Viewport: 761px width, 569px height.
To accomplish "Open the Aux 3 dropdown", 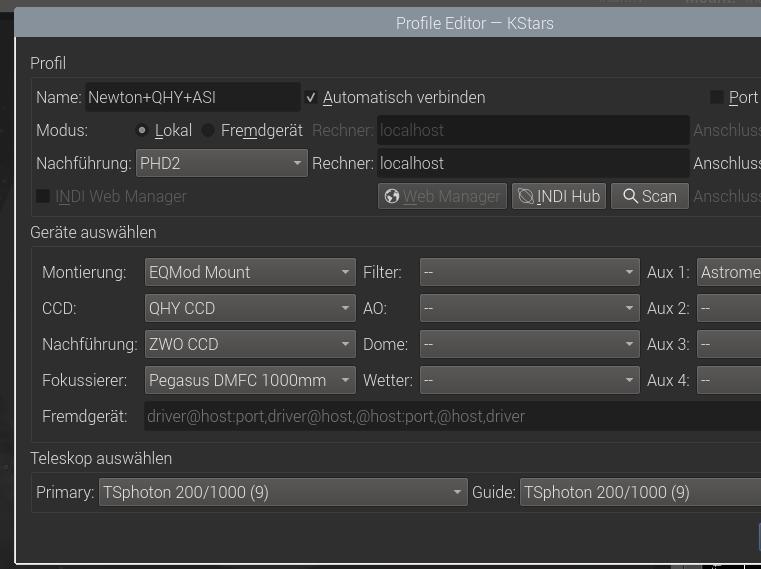I will [729, 344].
